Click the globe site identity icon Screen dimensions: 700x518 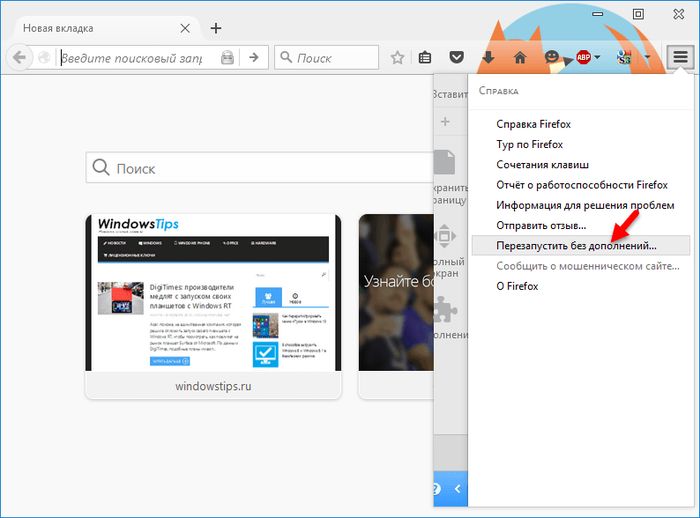tap(44, 58)
